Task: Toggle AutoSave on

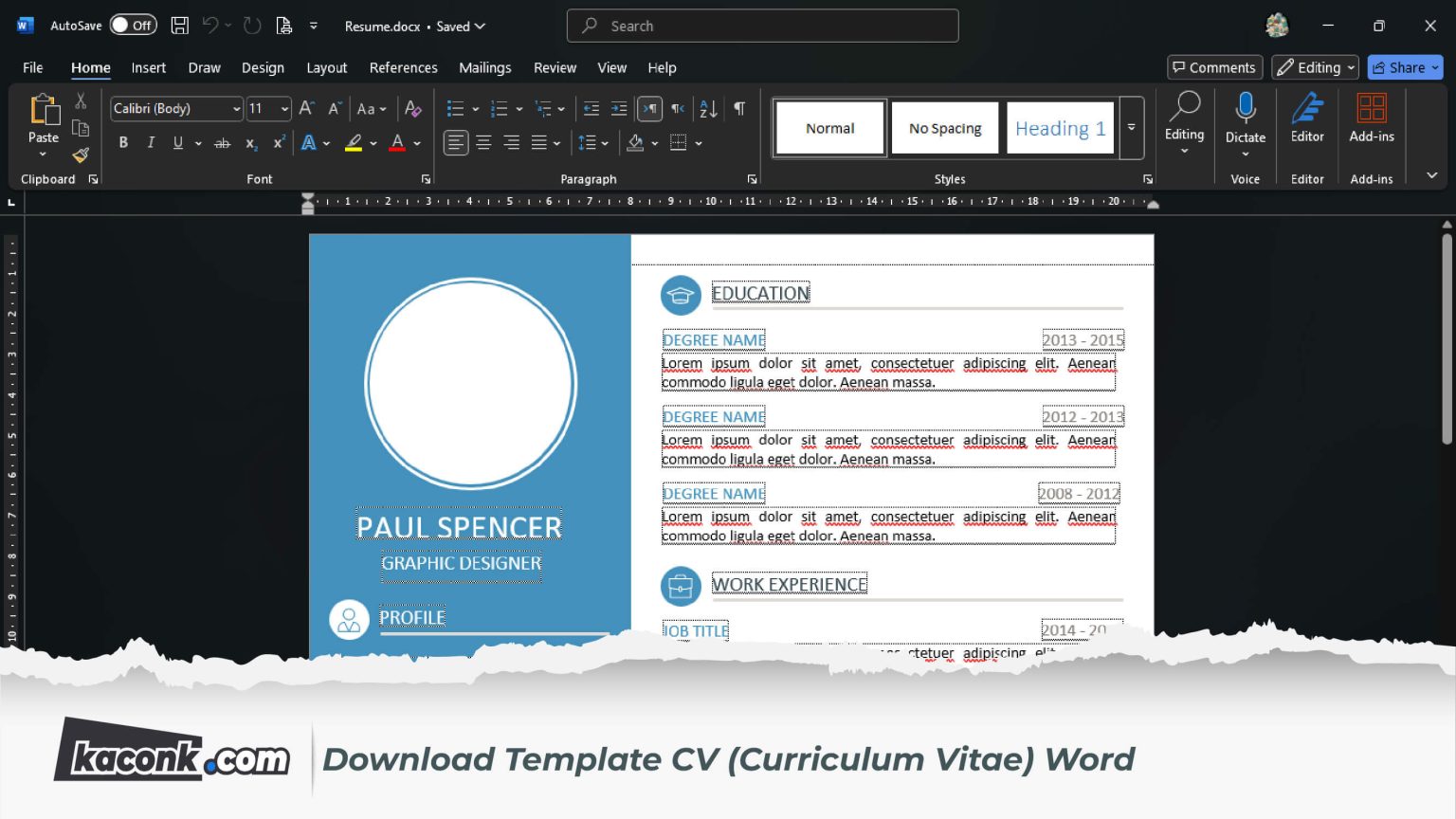Action: (132, 26)
